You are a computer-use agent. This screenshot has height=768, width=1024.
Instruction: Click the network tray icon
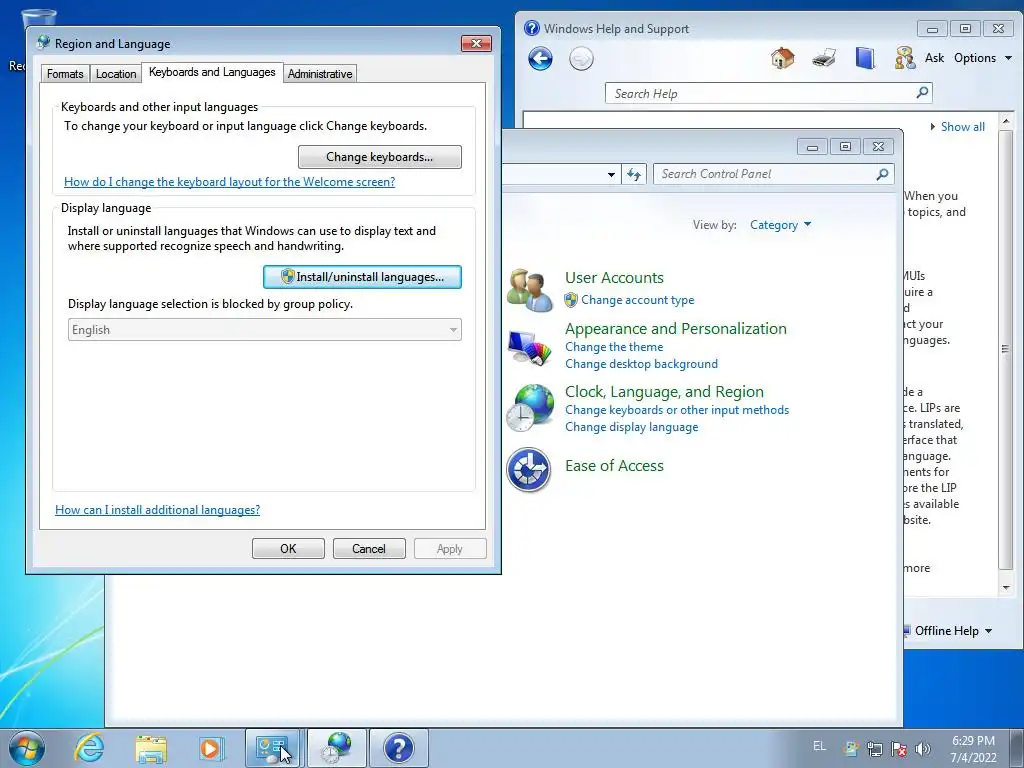[874, 749]
